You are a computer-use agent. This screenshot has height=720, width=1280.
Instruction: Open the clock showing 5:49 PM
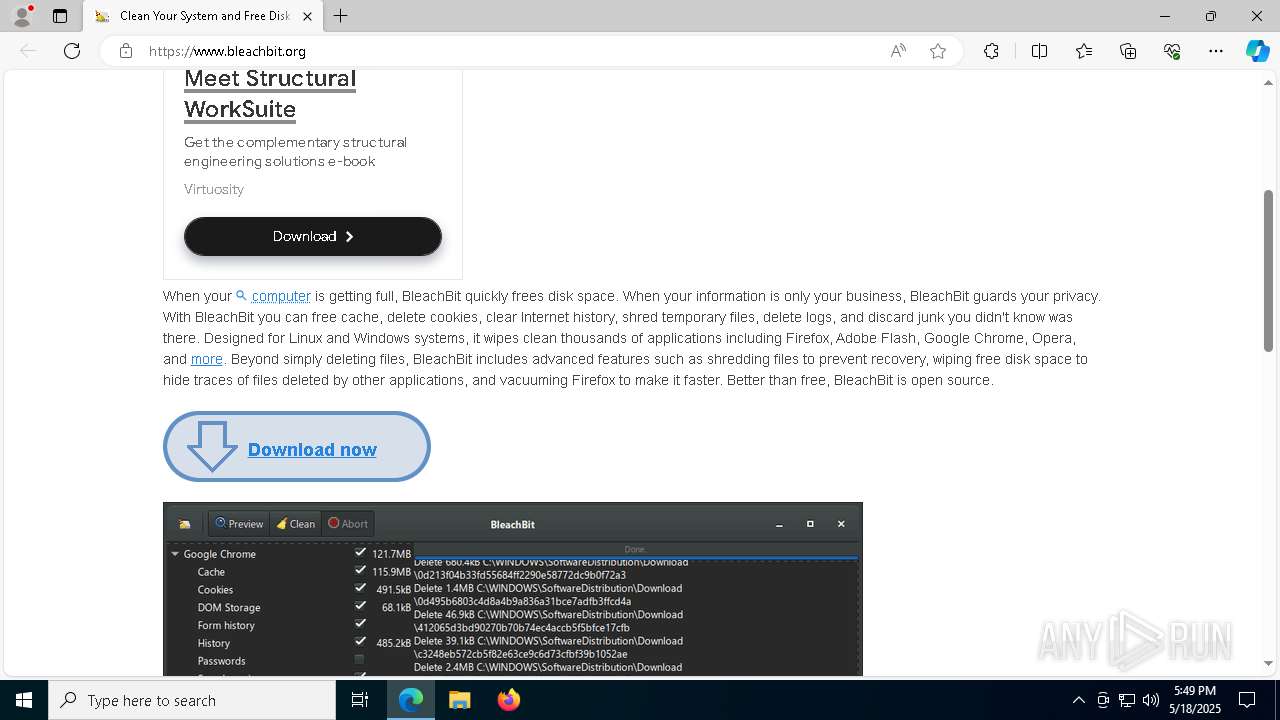tap(1194, 700)
